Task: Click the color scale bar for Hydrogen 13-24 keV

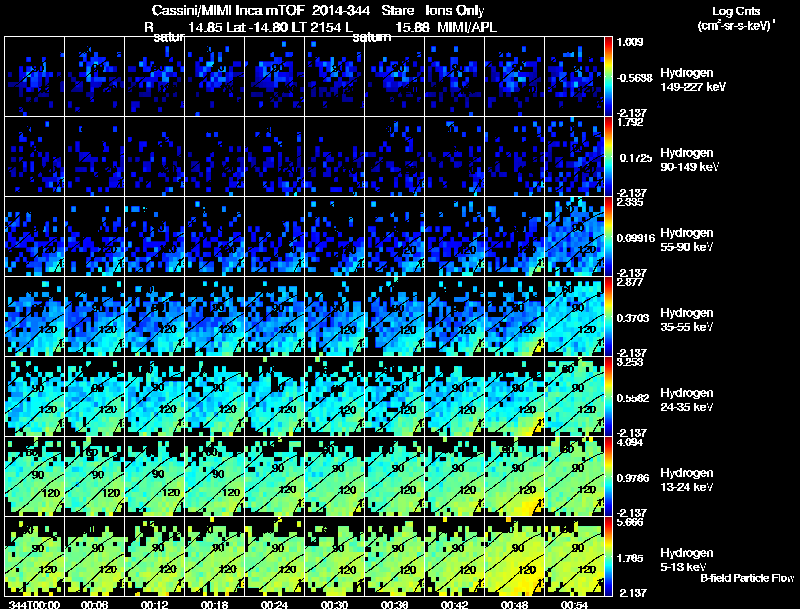Action: click(x=608, y=477)
